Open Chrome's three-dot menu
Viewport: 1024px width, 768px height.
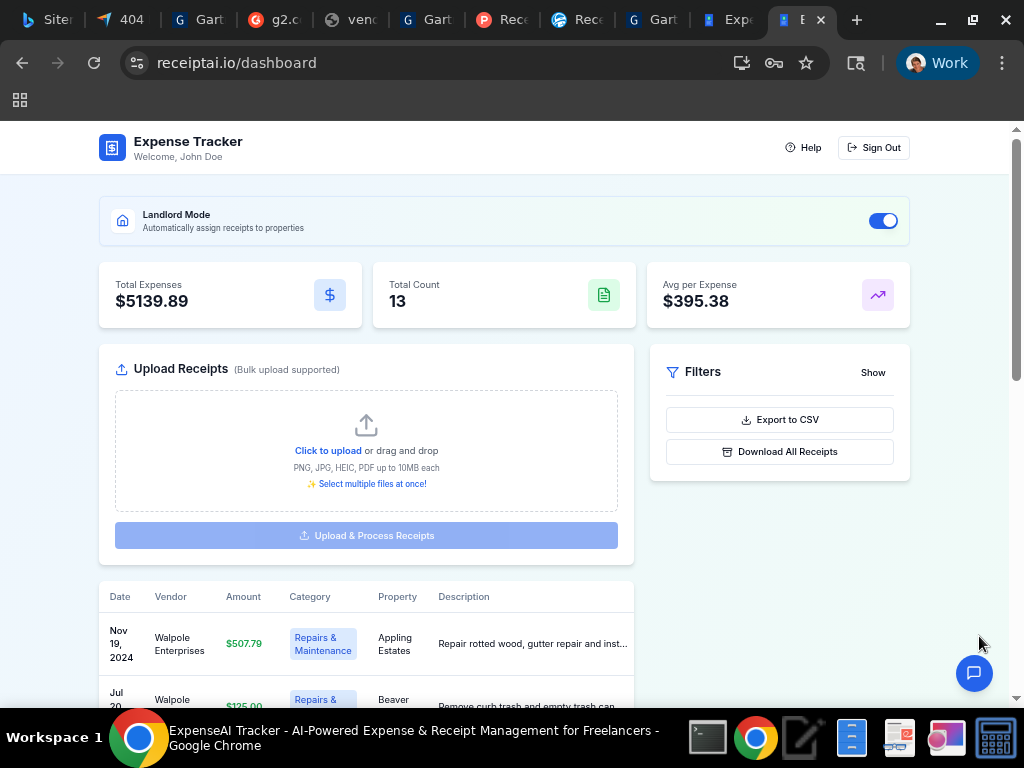point(1002,62)
